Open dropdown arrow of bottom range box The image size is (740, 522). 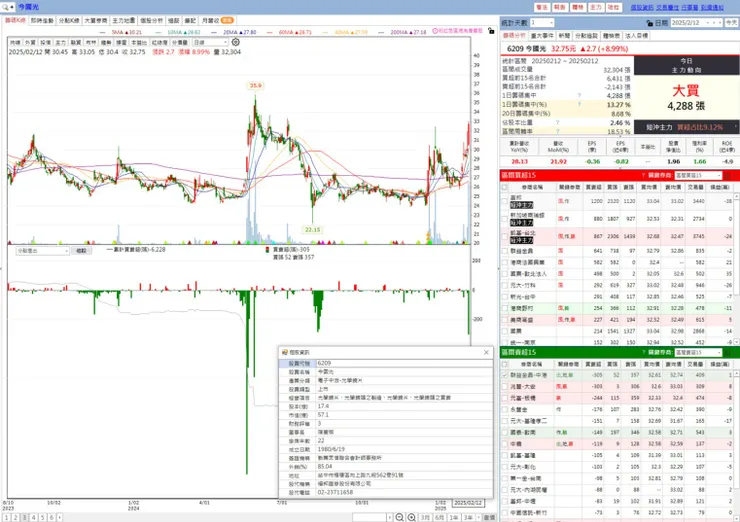[389, 518]
